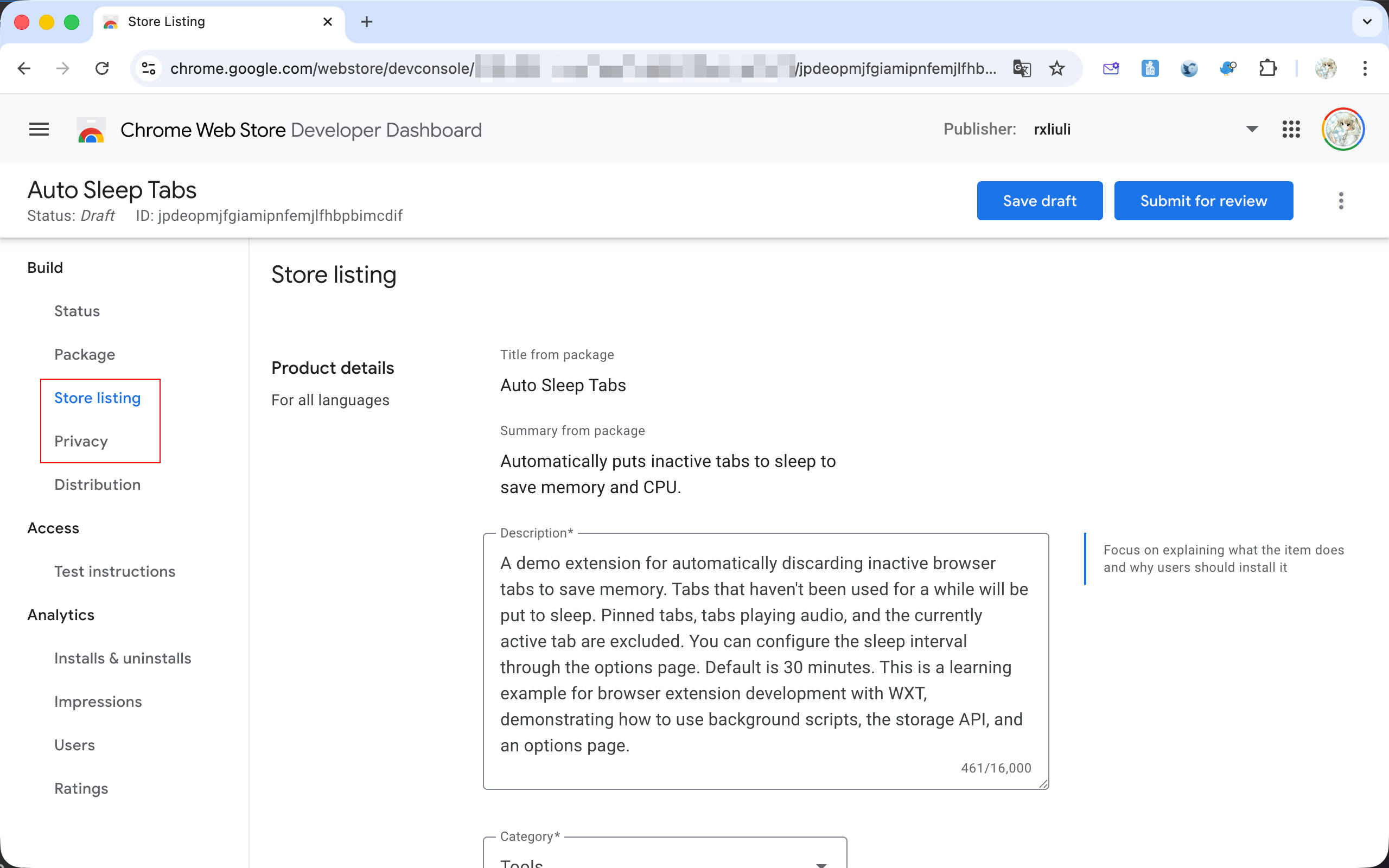Image resolution: width=1389 pixels, height=868 pixels.
Task: Open the Google account avatar in dashboard header
Action: point(1342,130)
